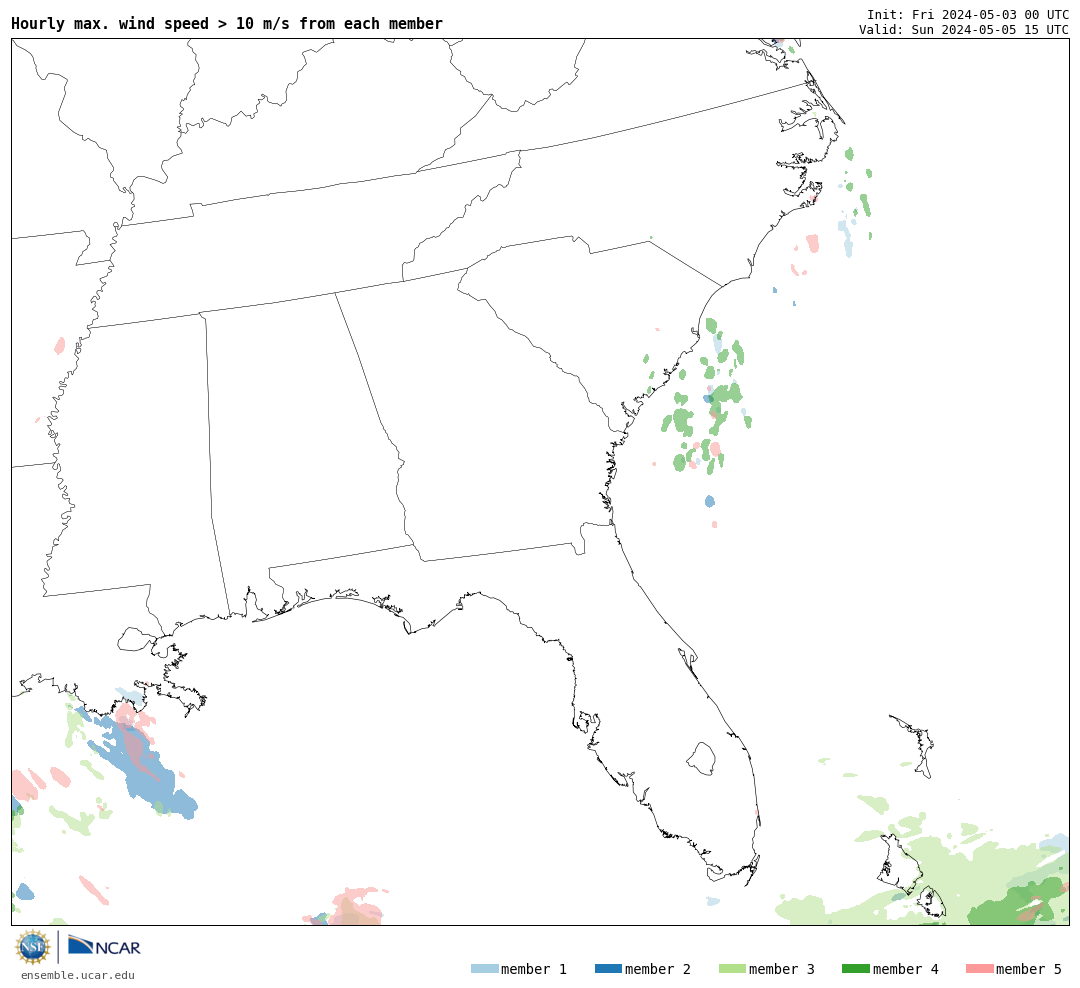Screen dimensions: 1080x988
Task: Click the pink wind patch at the bottom map edge
Action: (355, 908)
